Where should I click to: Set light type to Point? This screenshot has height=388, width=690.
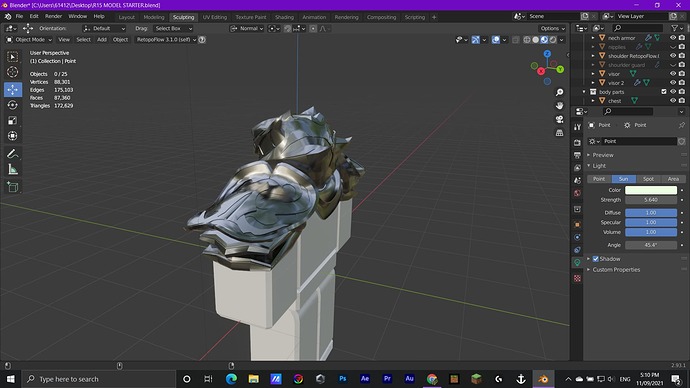[x=599, y=179]
